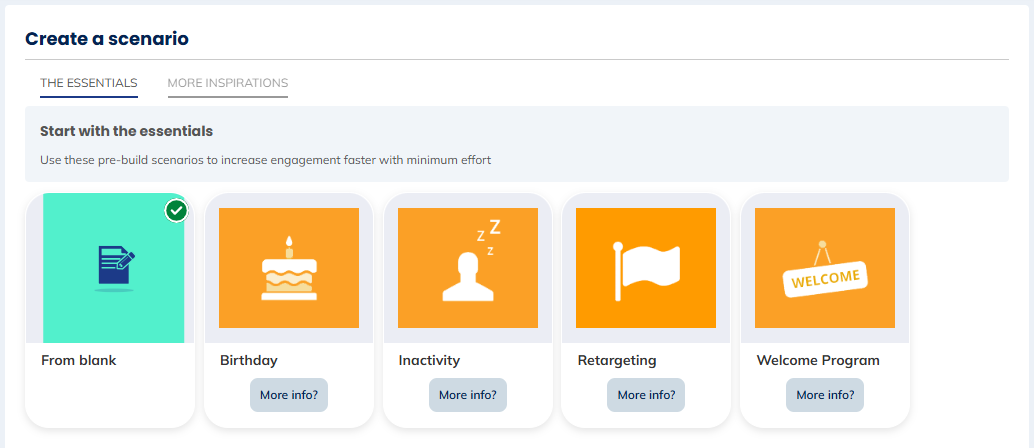
Task: Click More info under Welcome Program
Action: pos(825,395)
